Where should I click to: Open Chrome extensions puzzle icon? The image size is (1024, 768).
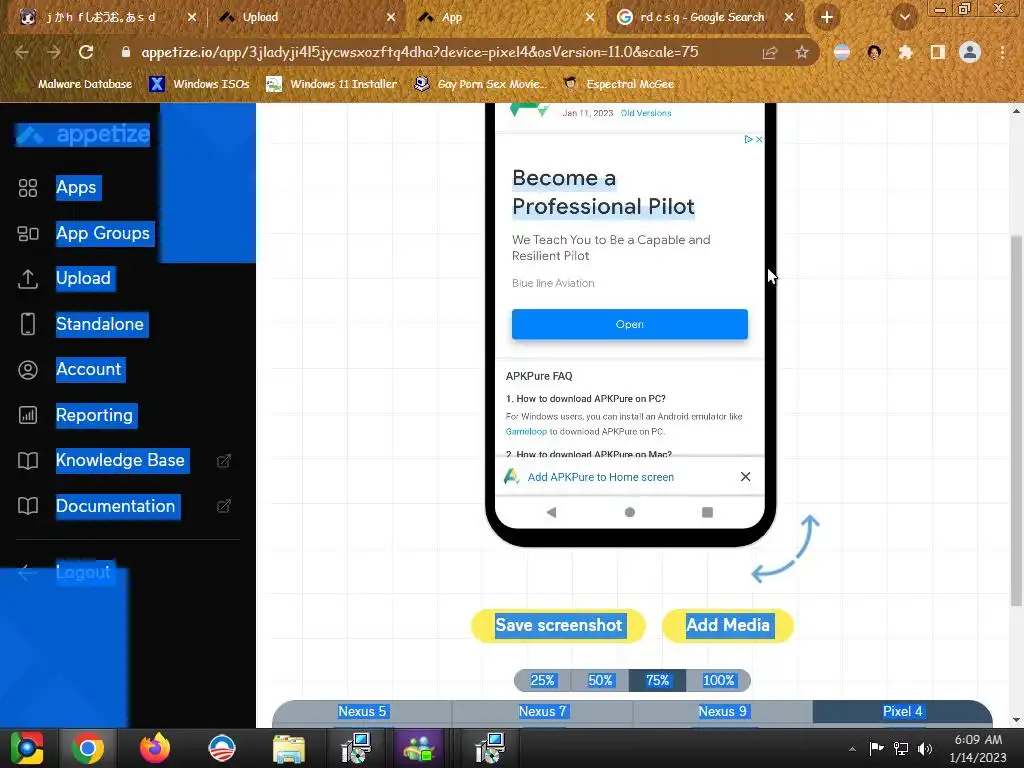tap(905, 52)
